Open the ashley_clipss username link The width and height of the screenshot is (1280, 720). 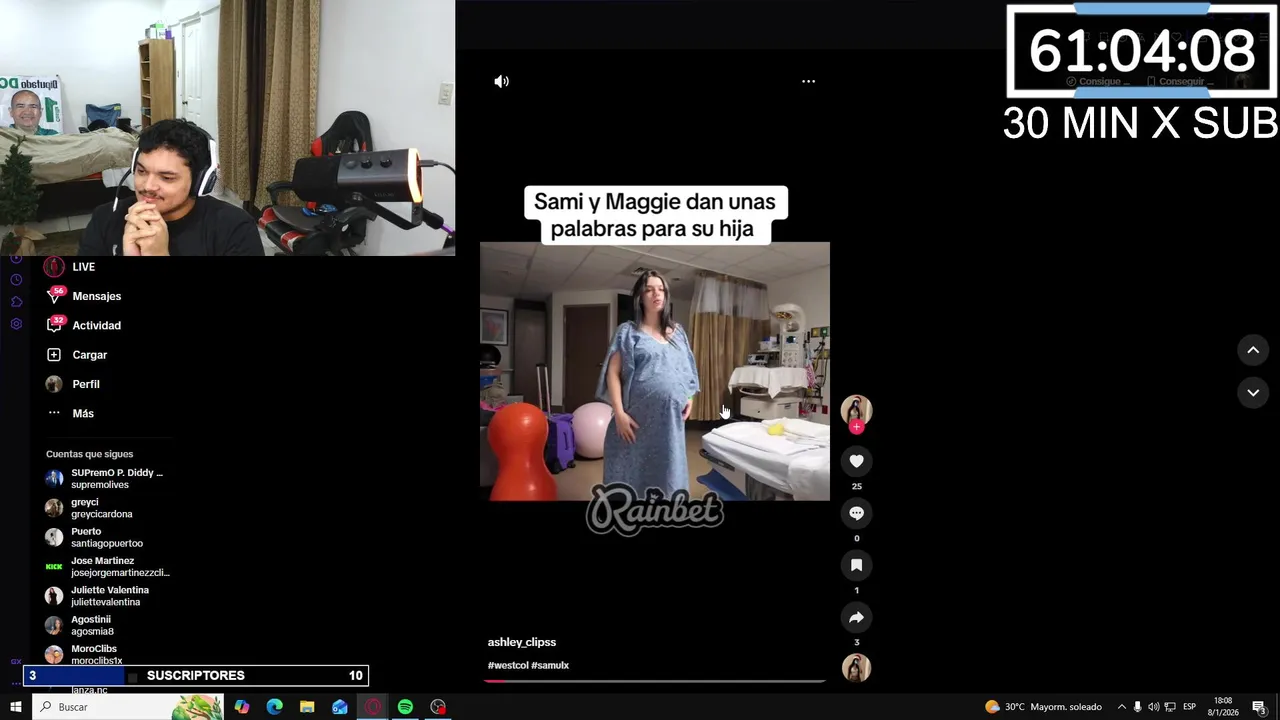[x=522, y=642]
